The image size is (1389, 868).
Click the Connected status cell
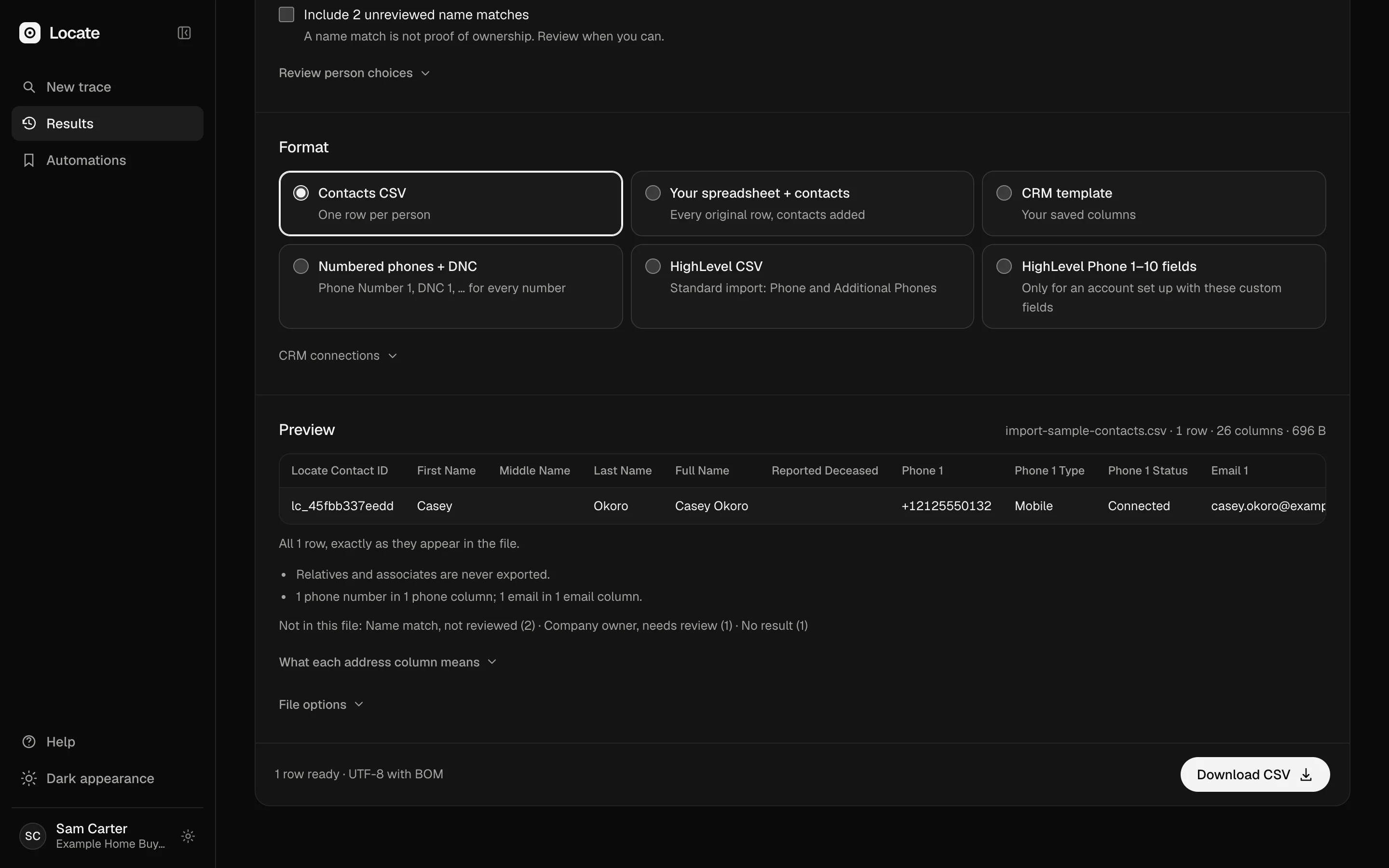pyautogui.click(x=1139, y=506)
